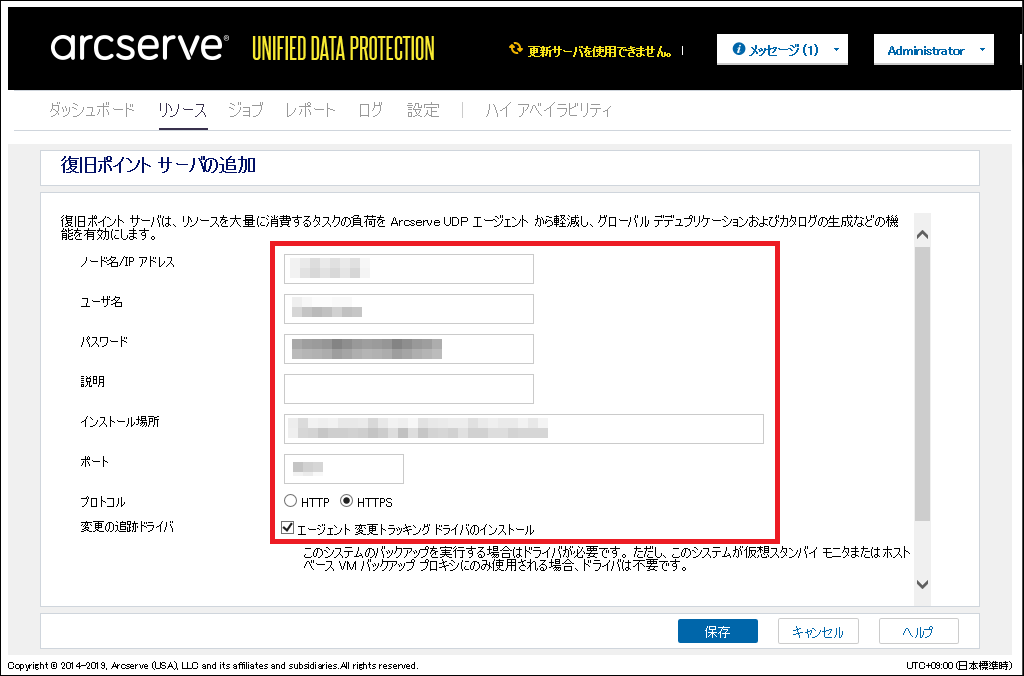This screenshot has width=1024, height=676.
Task: Click the Copyright footer text
Action: click(x=212, y=666)
